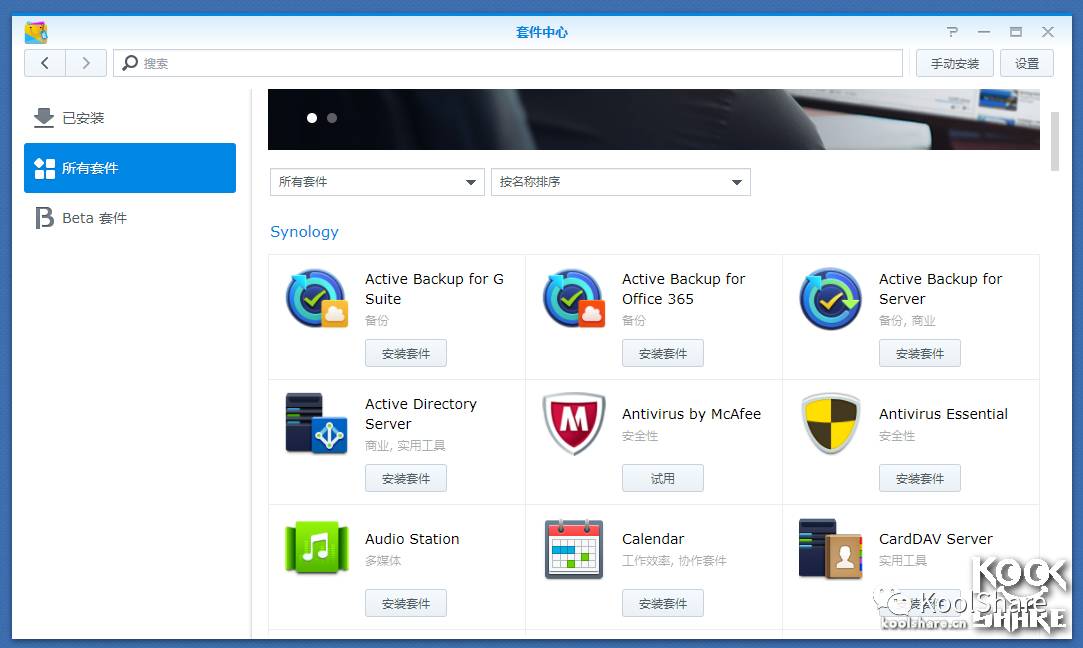
Task: Click the promotional banner image
Action: coord(653,119)
